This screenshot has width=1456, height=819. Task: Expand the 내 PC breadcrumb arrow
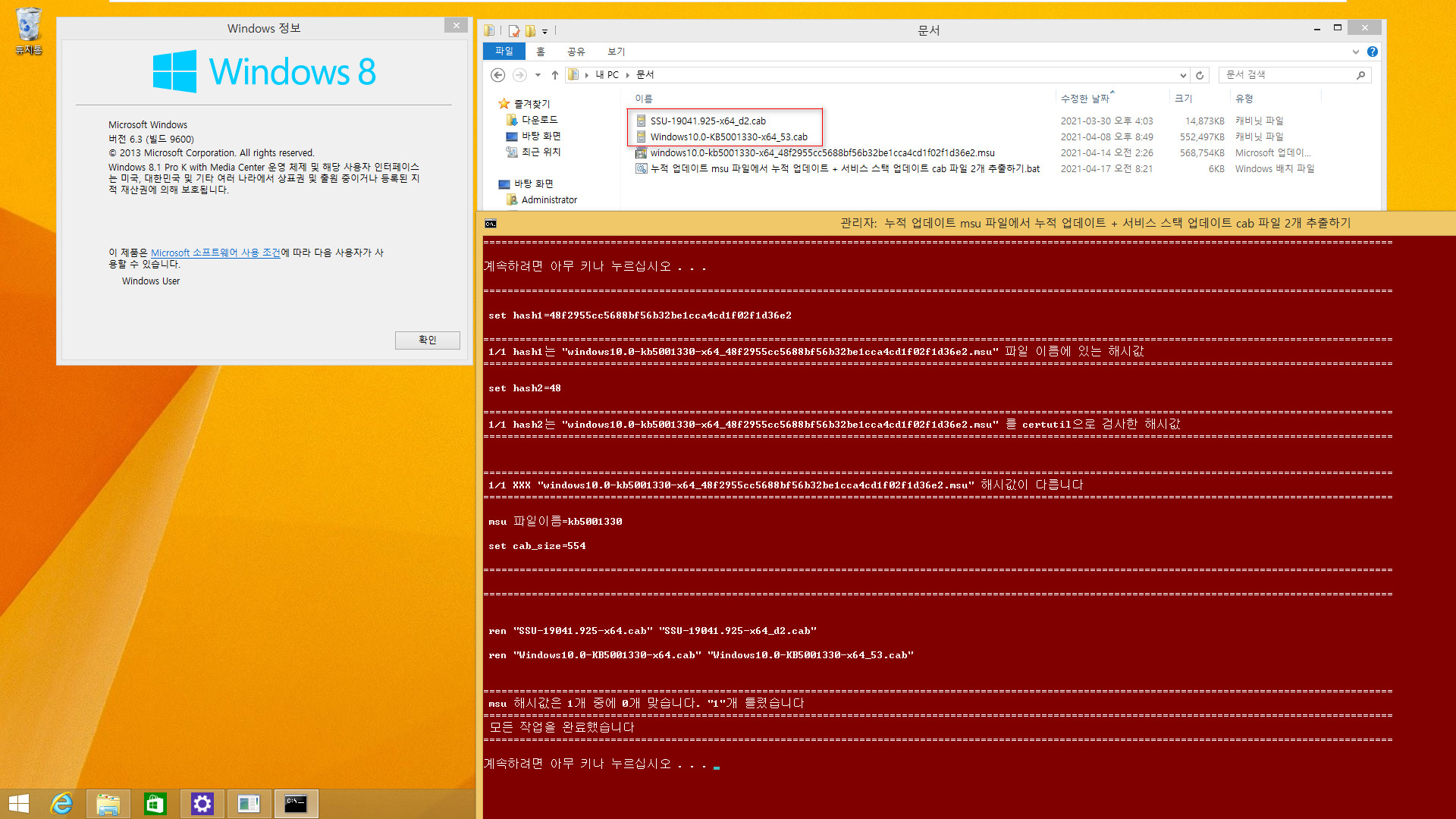tap(628, 75)
